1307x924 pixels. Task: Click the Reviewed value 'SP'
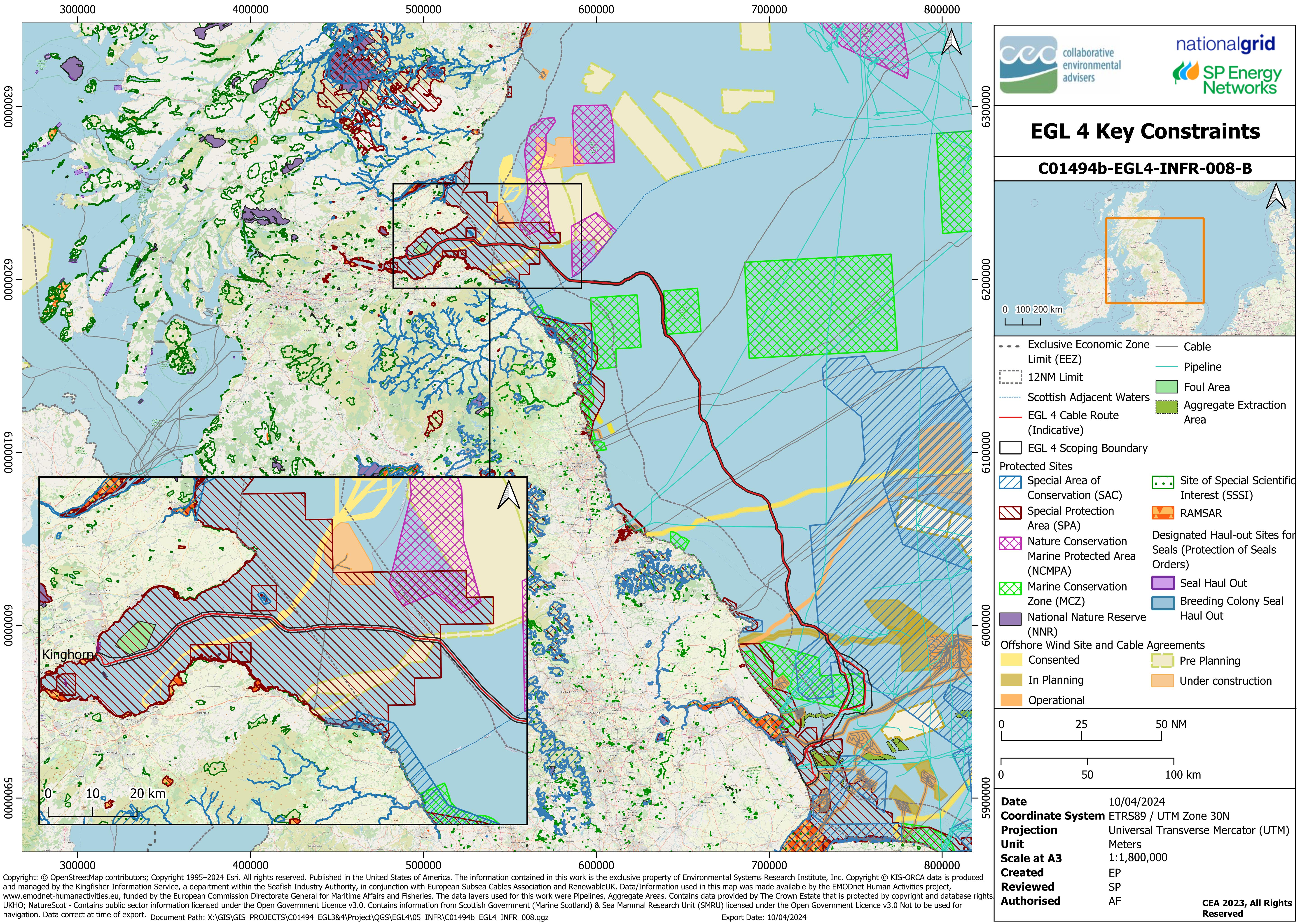click(1114, 887)
